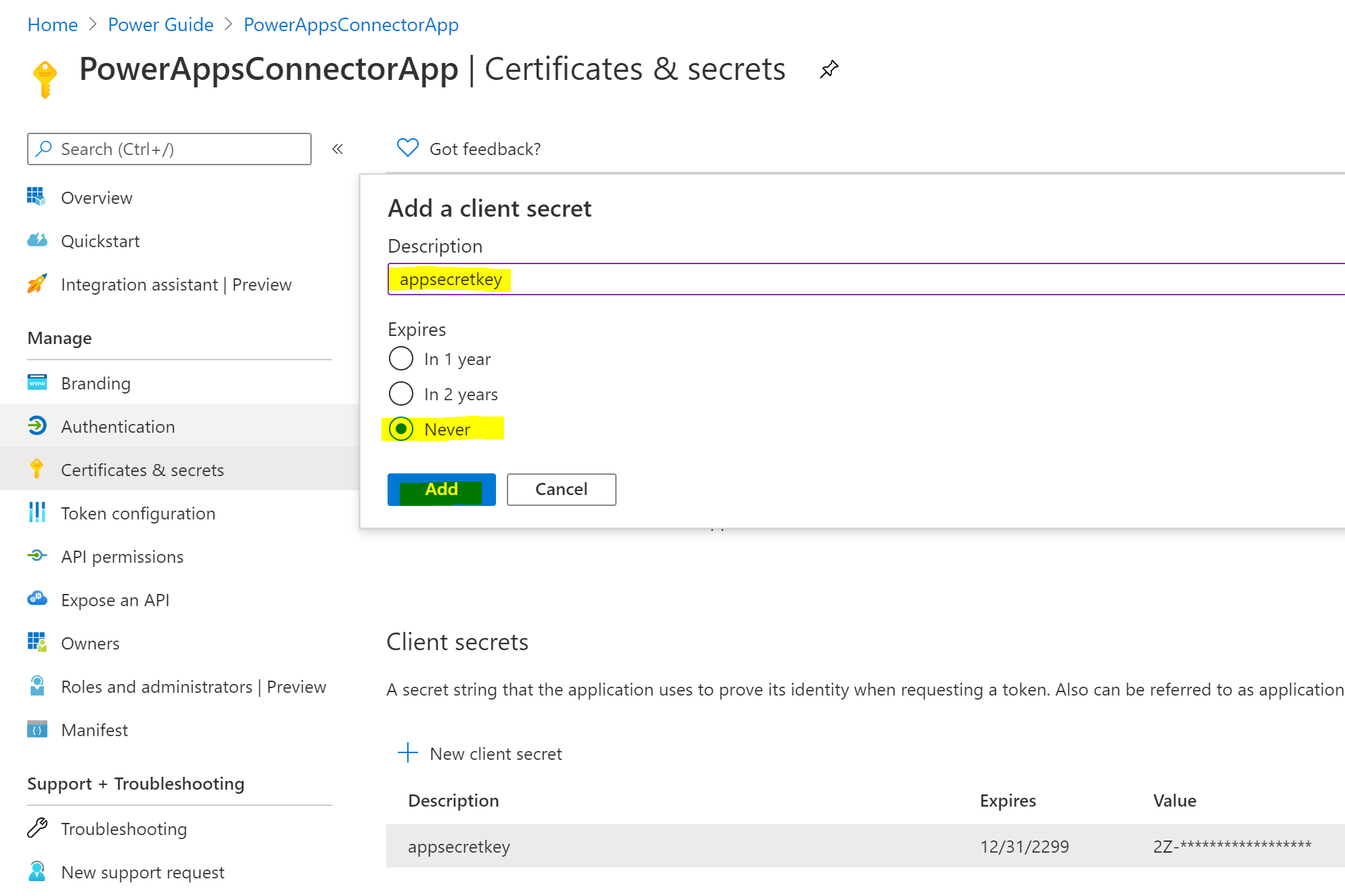This screenshot has height=896, width=1345.
Task: Select the In 2 years option
Action: 401,393
